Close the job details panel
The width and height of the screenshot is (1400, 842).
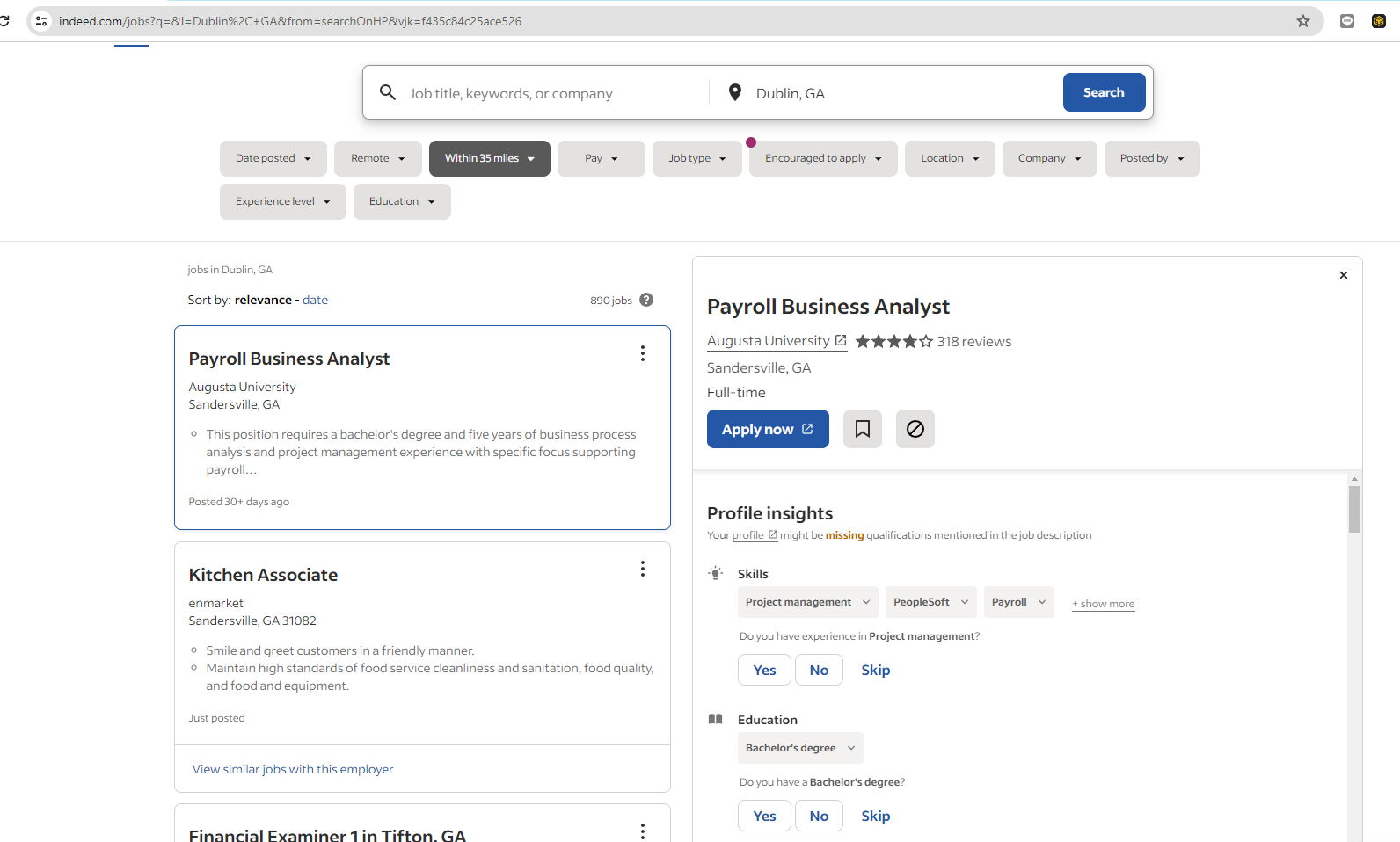click(x=1343, y=275)
